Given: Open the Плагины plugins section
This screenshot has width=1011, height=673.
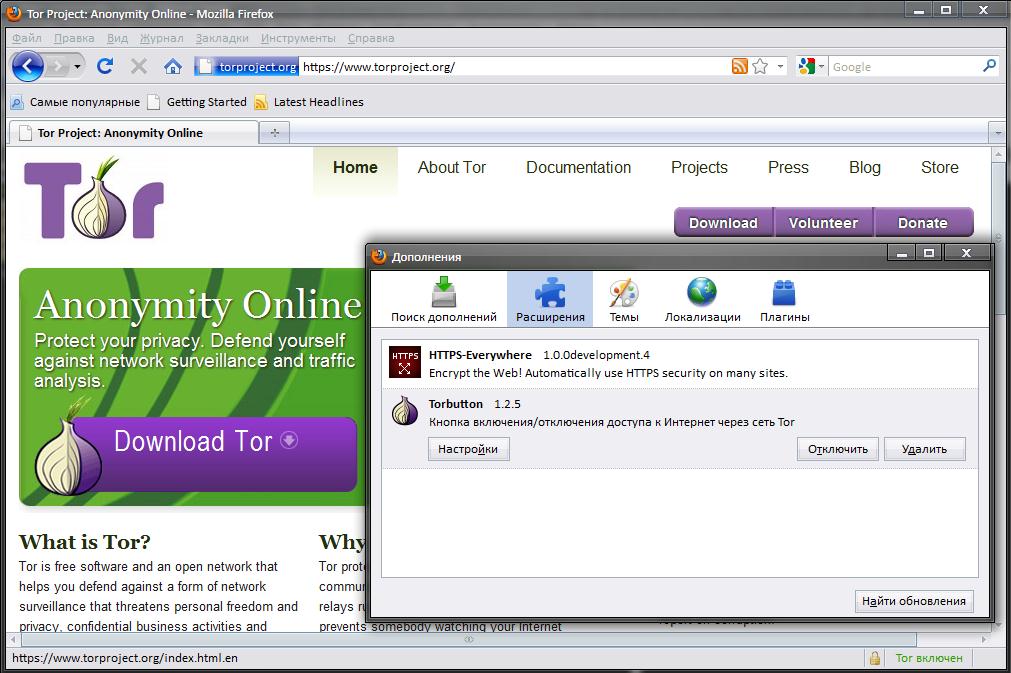Looking at the screenshot, I should click(x=784, y=300).
